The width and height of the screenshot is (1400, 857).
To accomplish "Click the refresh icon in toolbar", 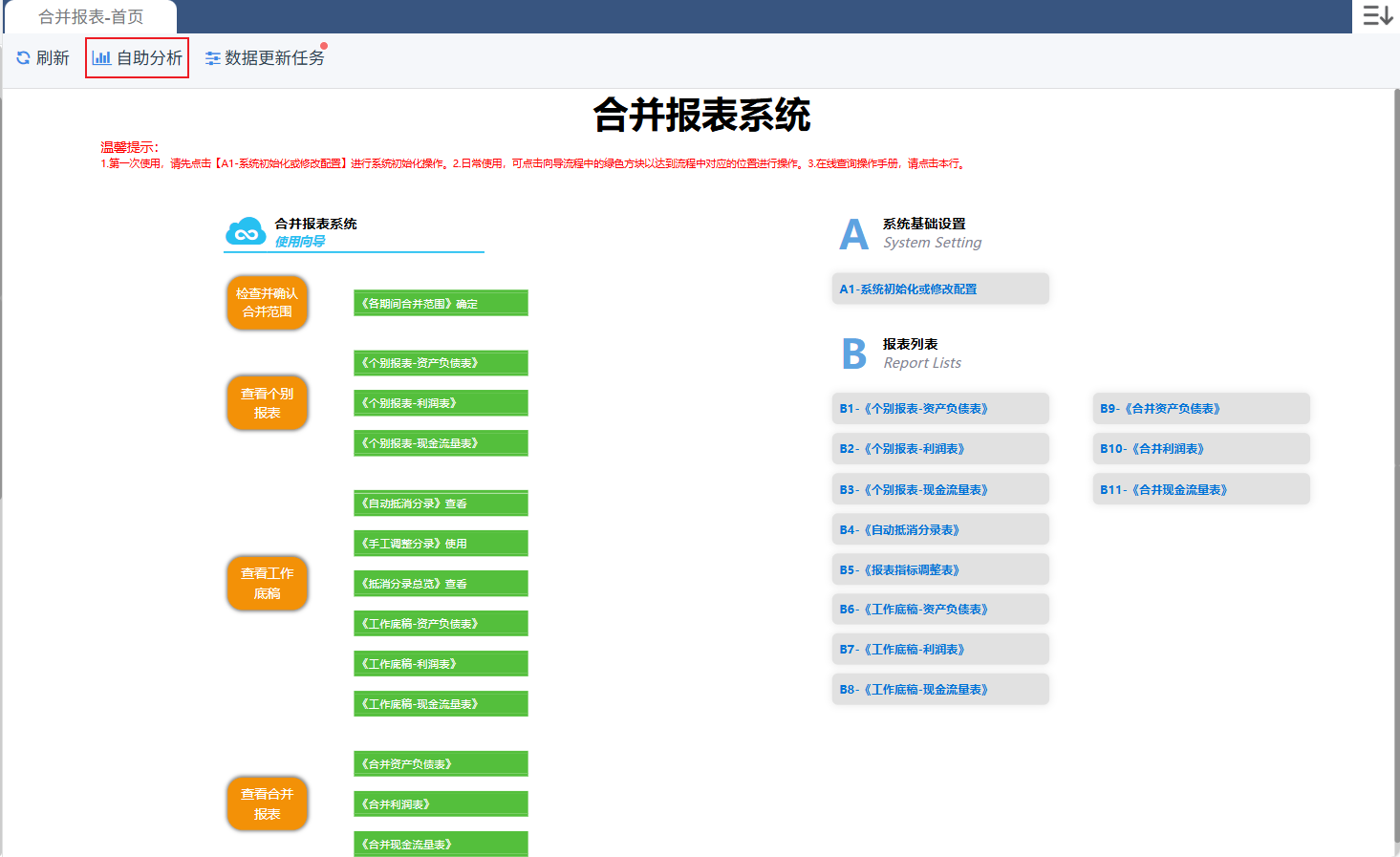I will [x=23, y=58].
